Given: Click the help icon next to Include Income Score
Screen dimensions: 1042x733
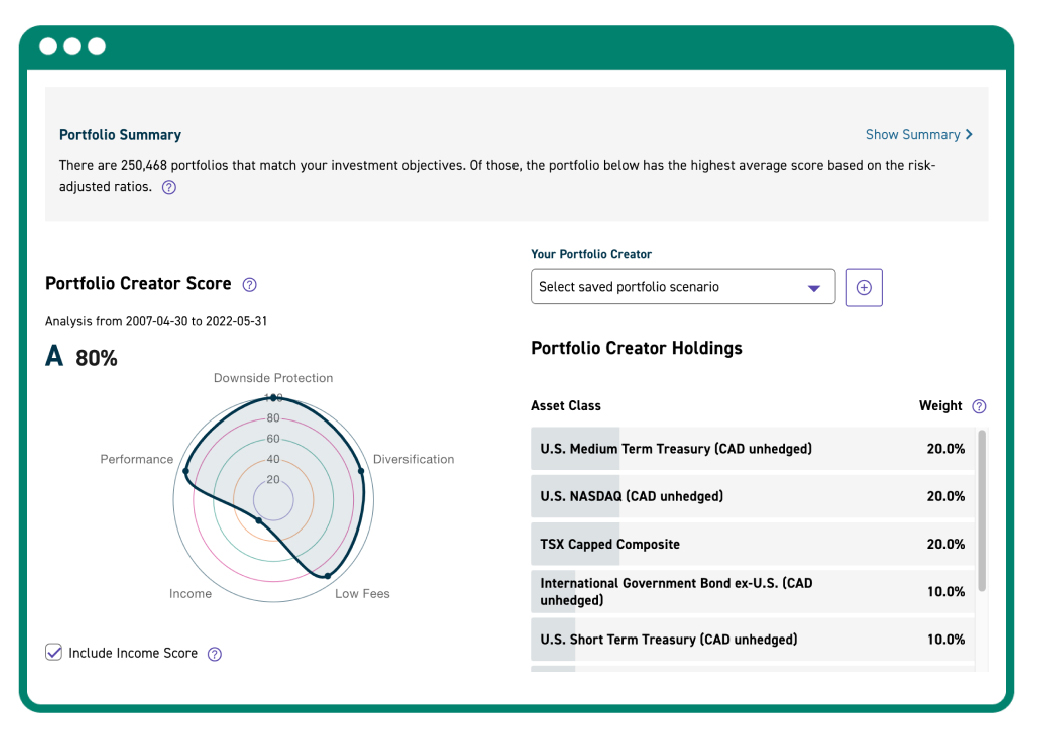Looking at the screenshot, I should pos(214,653).
